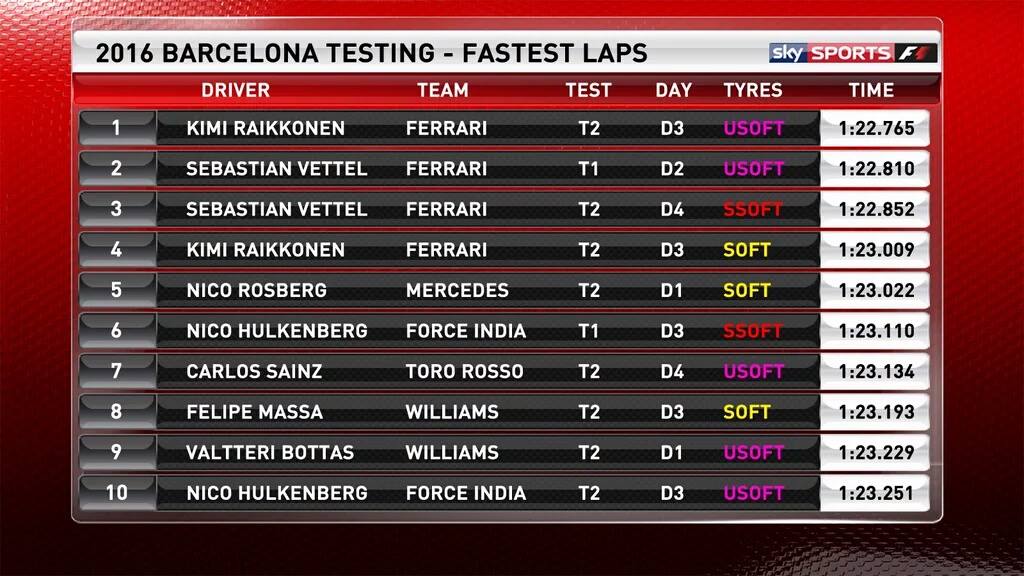Select the TEAM column header
Viewport: 1024px width, 576px height.
(x=442, y=90)
